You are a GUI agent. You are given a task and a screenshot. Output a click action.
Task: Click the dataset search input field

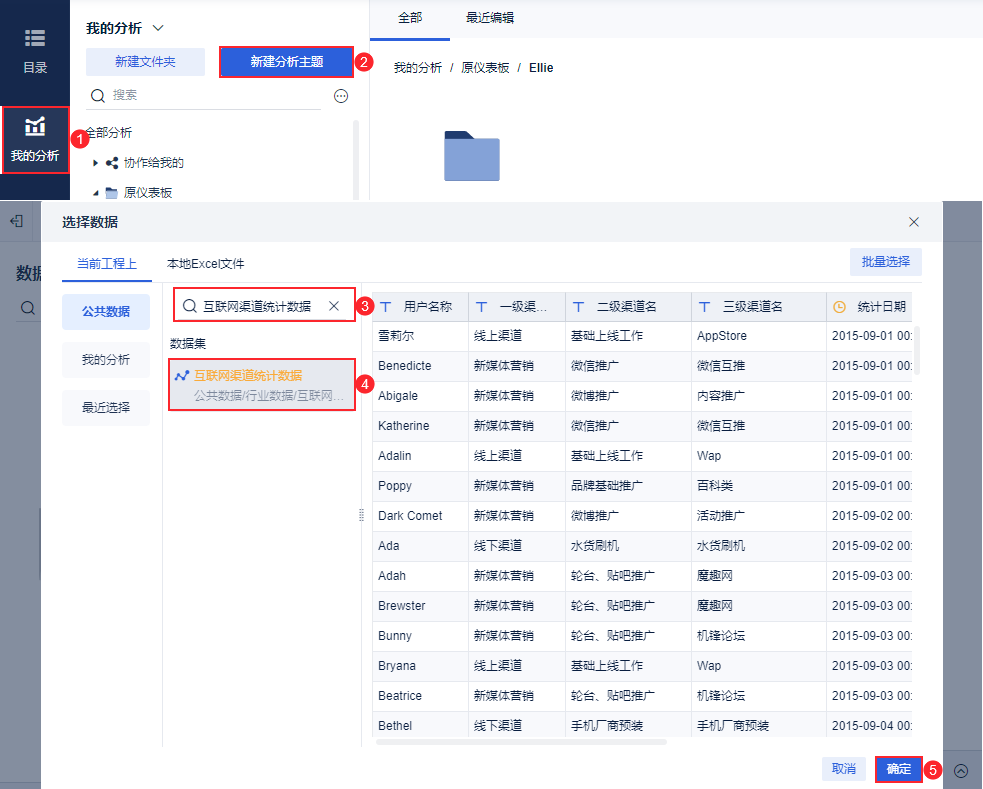pyautogui.click(x=262, y=306)
